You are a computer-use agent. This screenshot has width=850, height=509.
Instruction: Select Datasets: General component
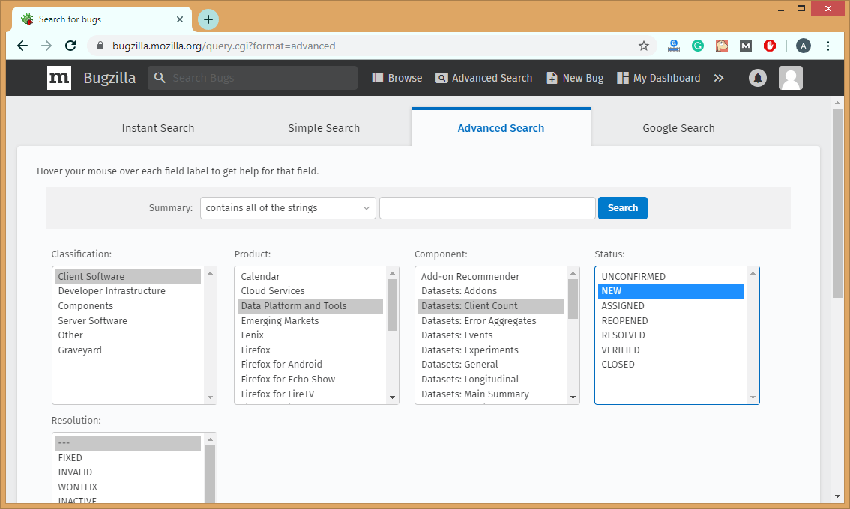[491, 365]
